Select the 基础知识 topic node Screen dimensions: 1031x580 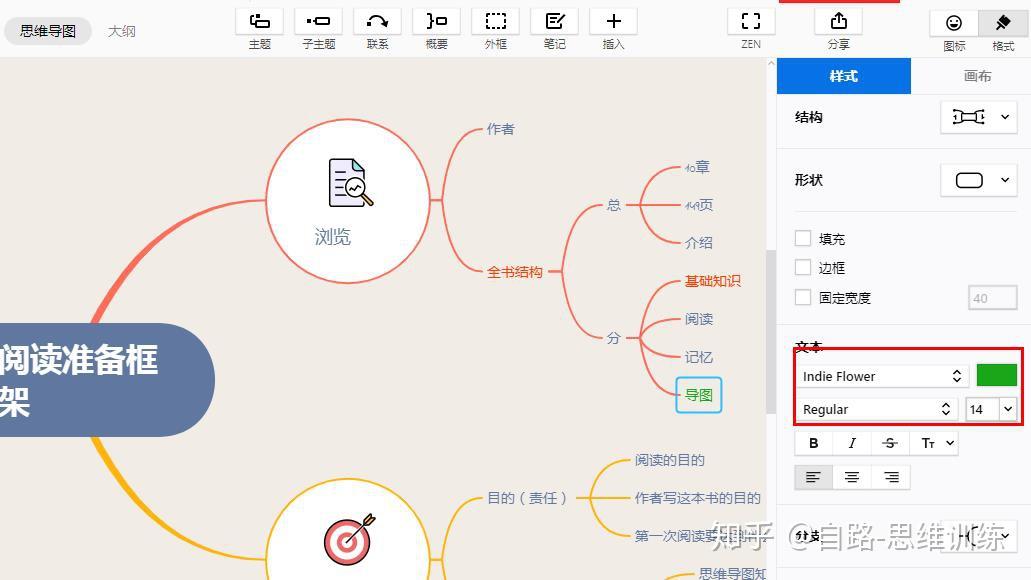pyautogui.click(x=713, y=281)
